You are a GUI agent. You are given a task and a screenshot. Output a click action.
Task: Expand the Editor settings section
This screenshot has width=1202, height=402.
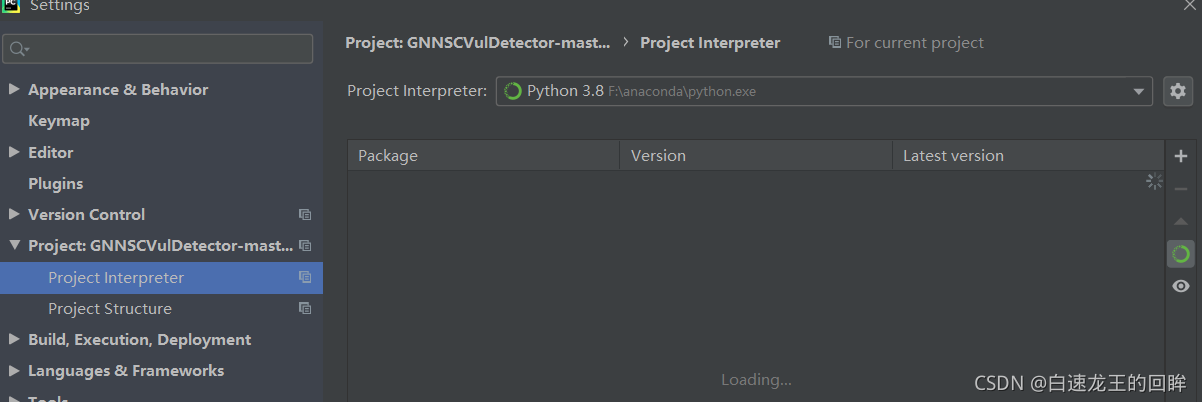click(14, 153)
